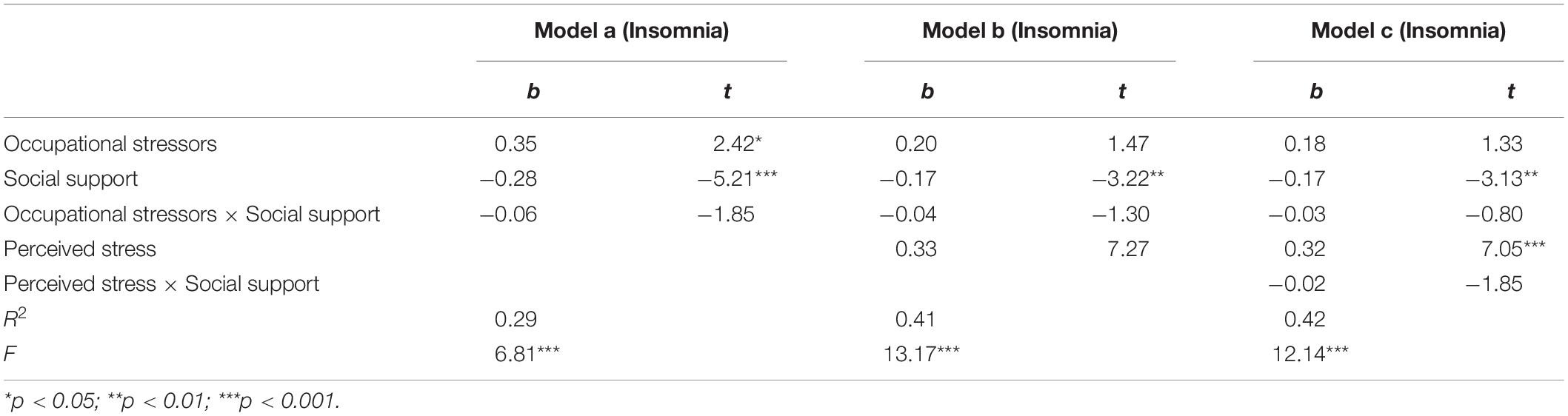1568x416 pixels.
Task: Click the F row label
Action: click(10, 354)
